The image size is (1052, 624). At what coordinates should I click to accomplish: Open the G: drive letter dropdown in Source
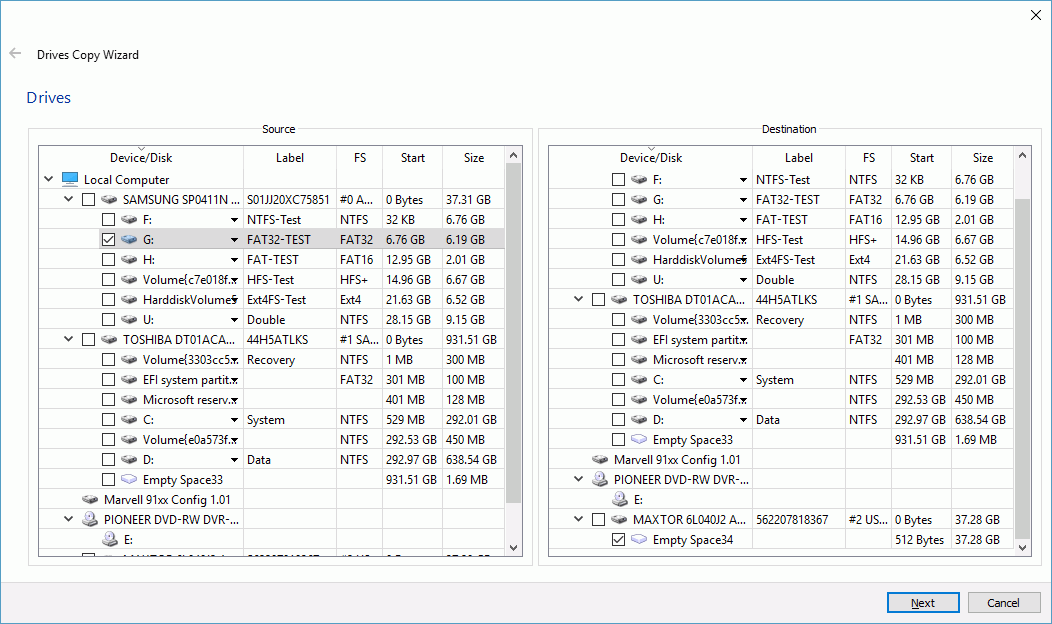point(234,240)
